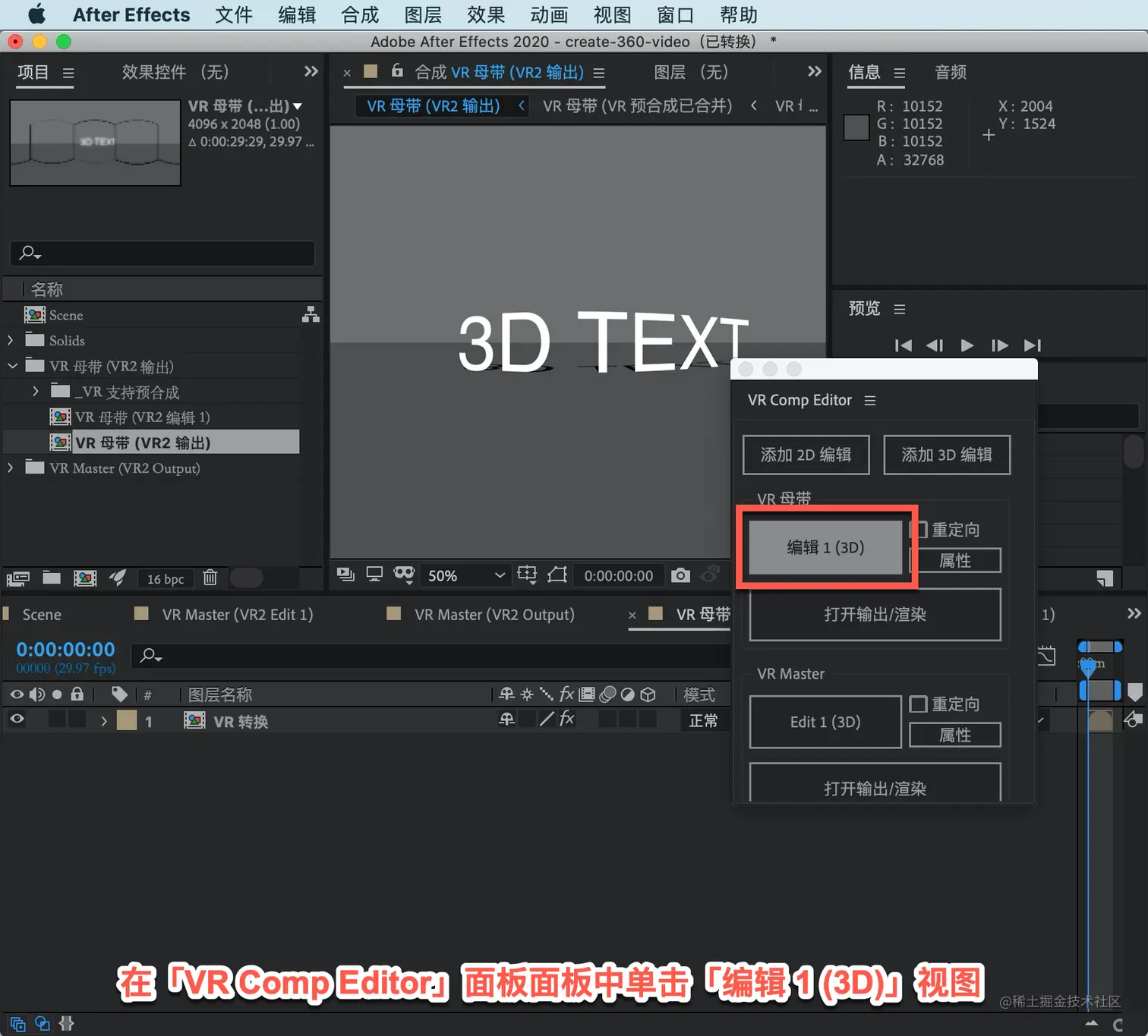Click the always preview this view icon
The height and width of the screenshot is (1036, 1148).
click(x=345, y=575)
